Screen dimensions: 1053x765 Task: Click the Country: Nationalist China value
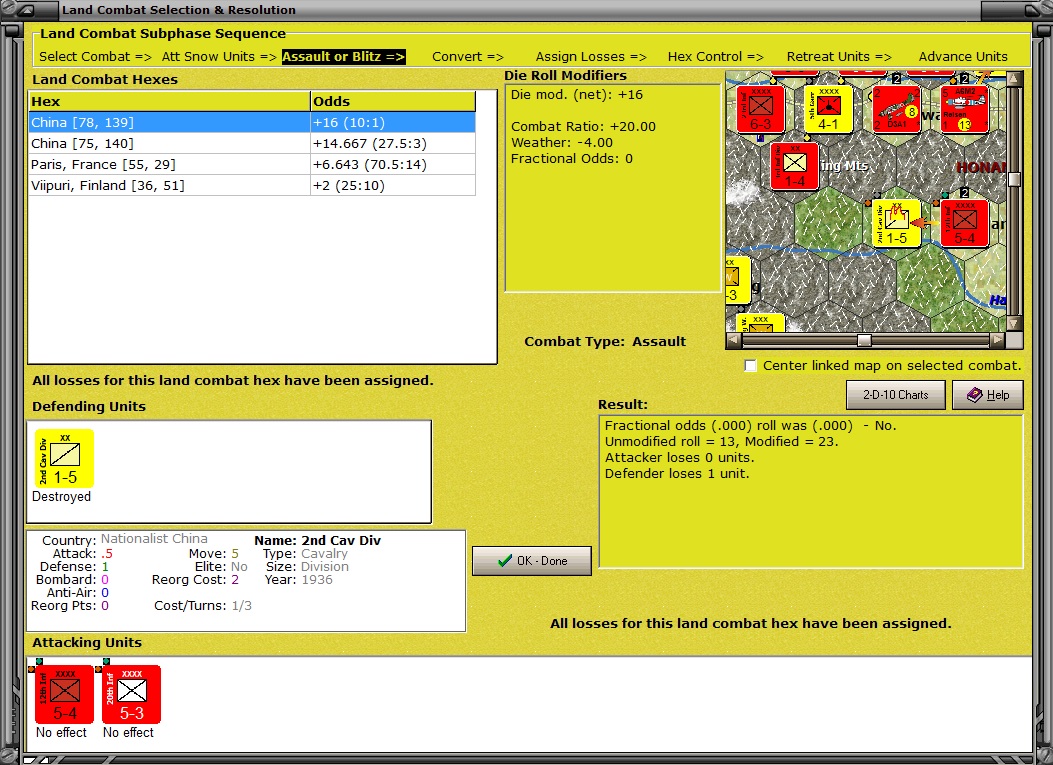154,539
